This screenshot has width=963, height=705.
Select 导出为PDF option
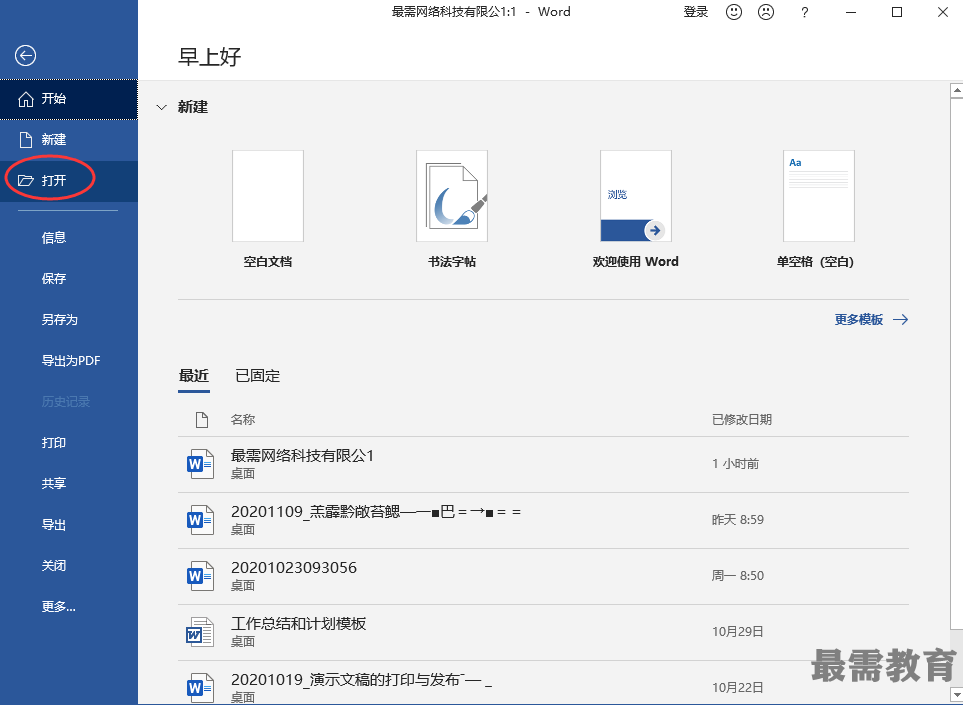(71, 361)
